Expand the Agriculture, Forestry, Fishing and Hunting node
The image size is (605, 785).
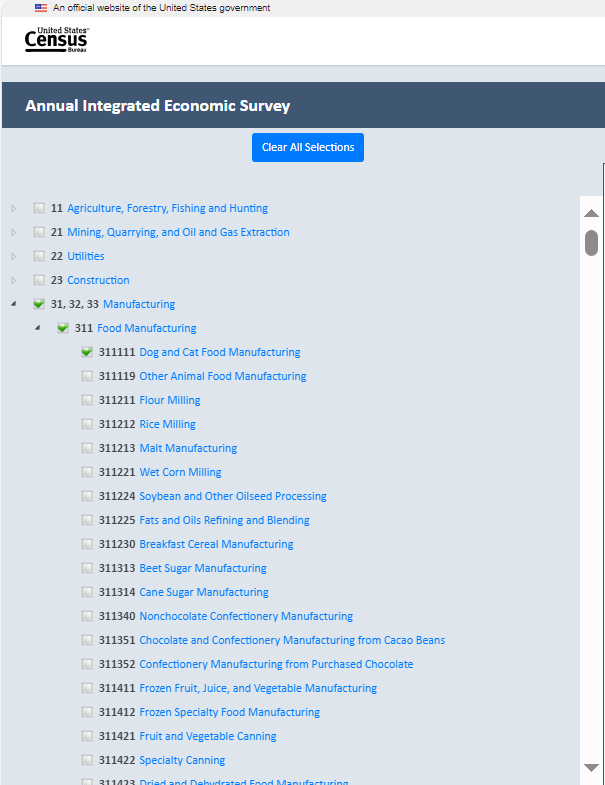pyautogui.click(x=14, y=208)
